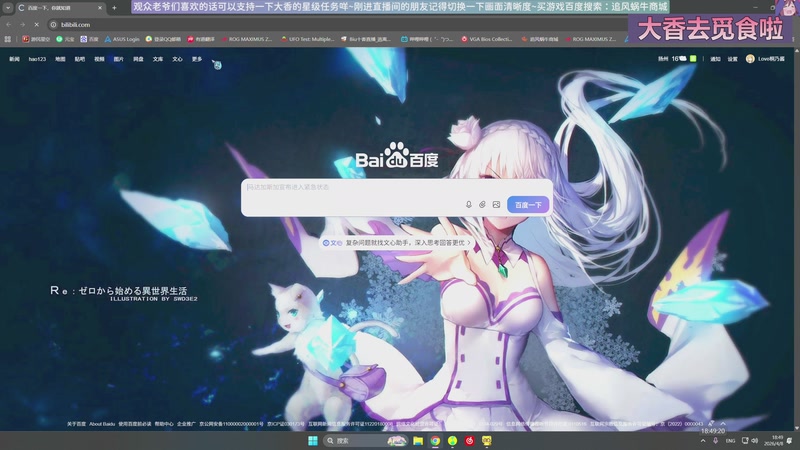The width and height of the screenshot is (800, 450).
Task: Open the 文心 top navigation link
Action: pyautogui.click(x=177, y=59)
